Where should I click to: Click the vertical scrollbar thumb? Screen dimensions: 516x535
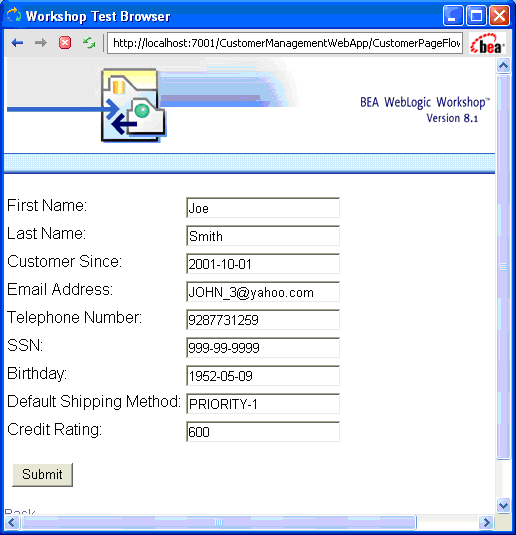[x=504, y=267]
